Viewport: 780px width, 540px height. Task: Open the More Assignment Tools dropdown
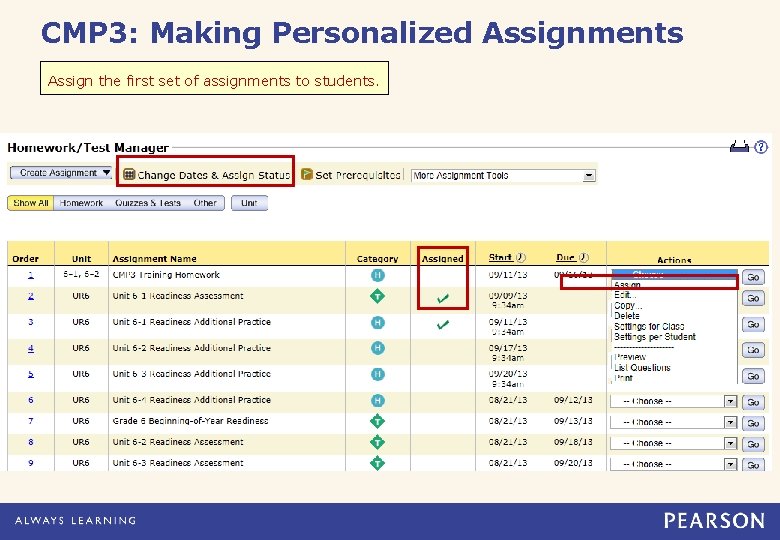[x=503, y=176]
